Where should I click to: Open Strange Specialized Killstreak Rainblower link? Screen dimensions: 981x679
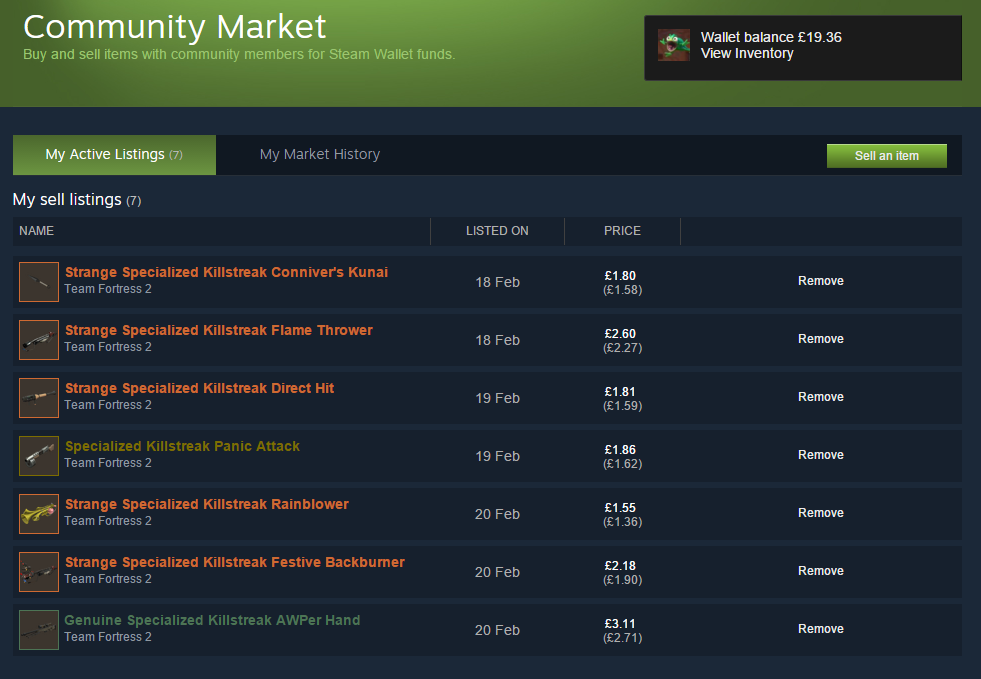coord(207,504)
